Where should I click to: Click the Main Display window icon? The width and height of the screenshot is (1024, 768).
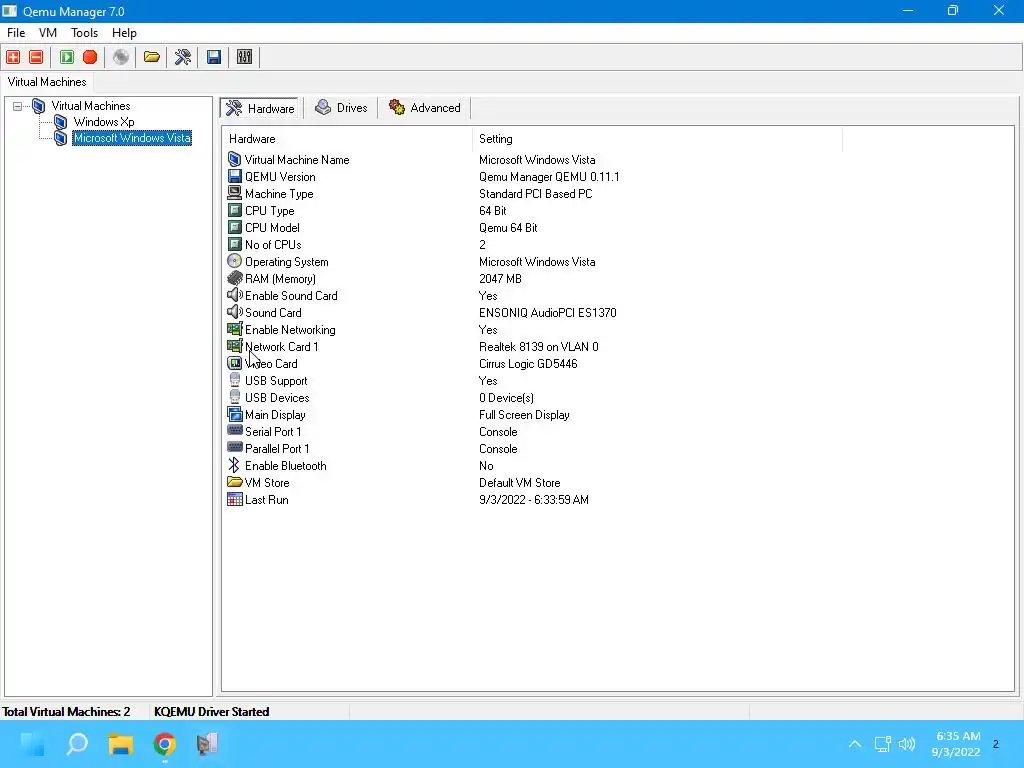(234, 414)
